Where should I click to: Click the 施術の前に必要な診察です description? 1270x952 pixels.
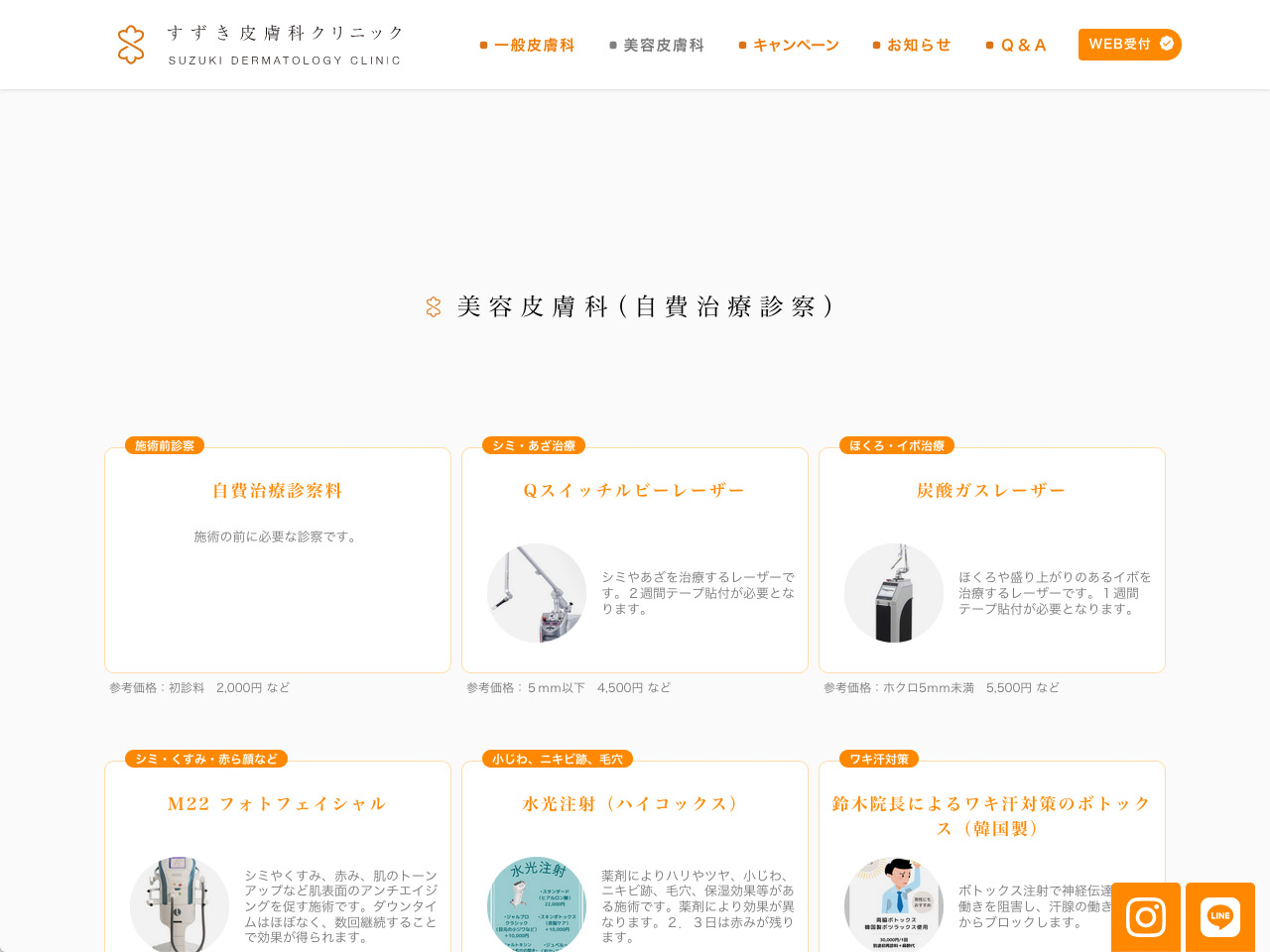[278, 536]
